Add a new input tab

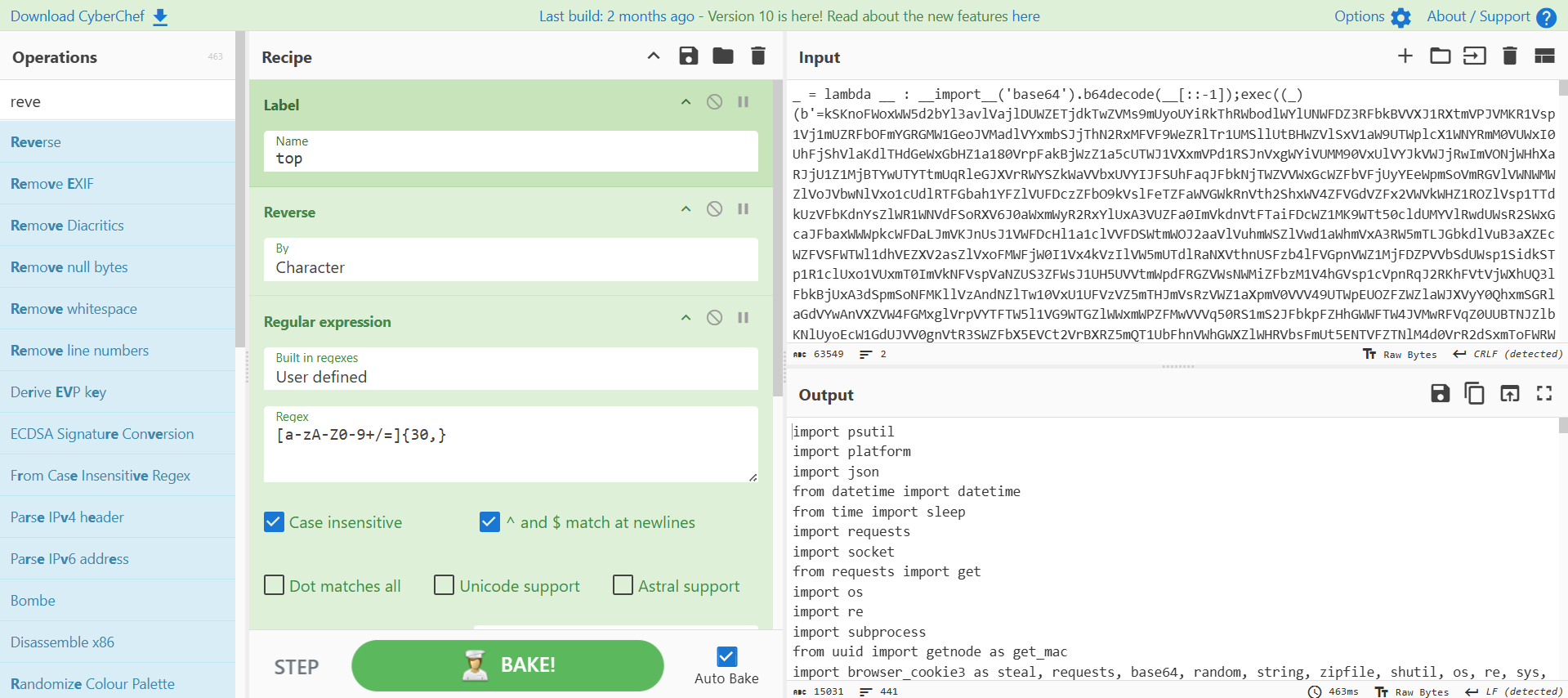click(1405, 56)
